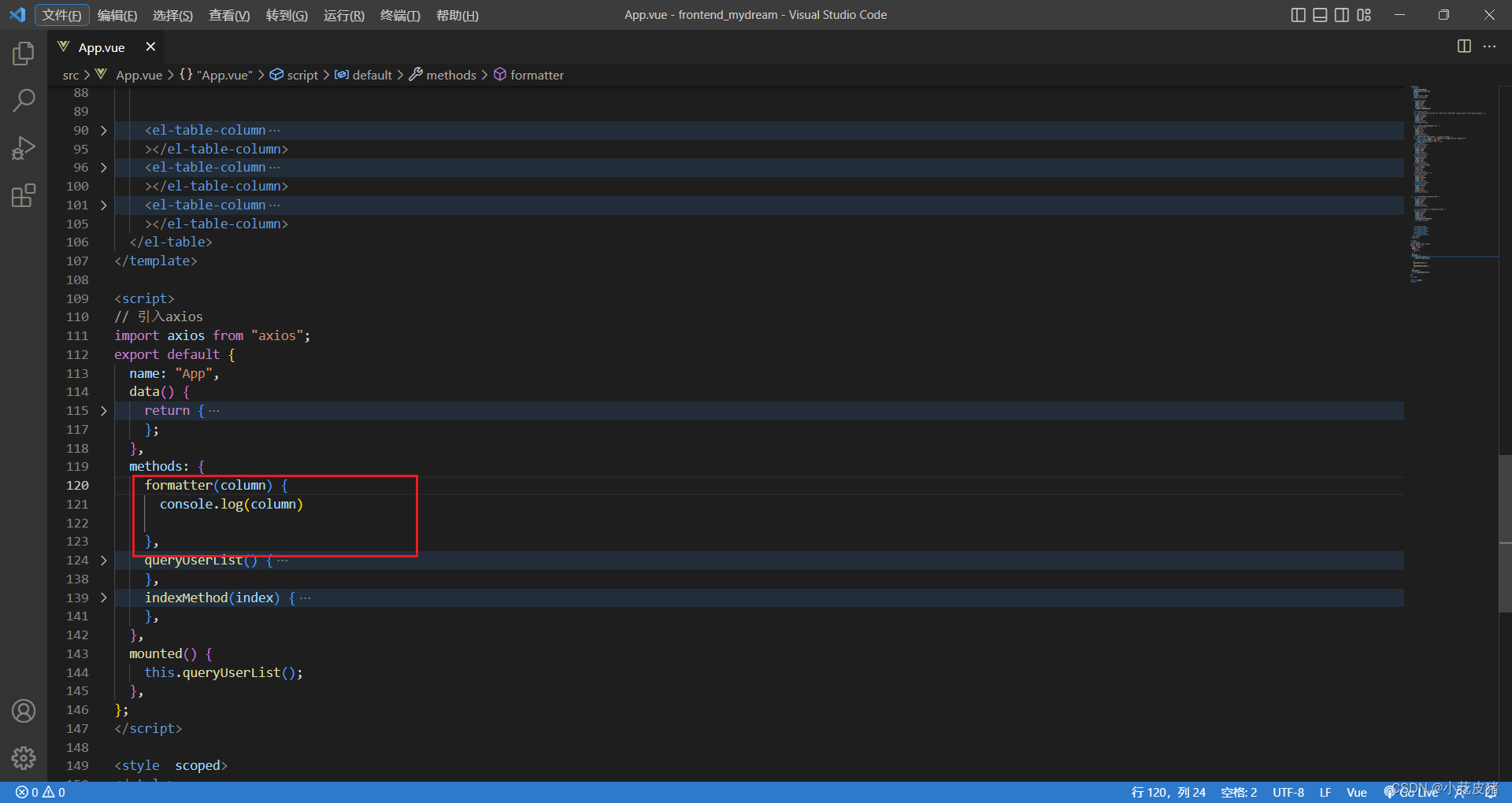Expand the folded el-table-column at line 101

click(103, 205)
